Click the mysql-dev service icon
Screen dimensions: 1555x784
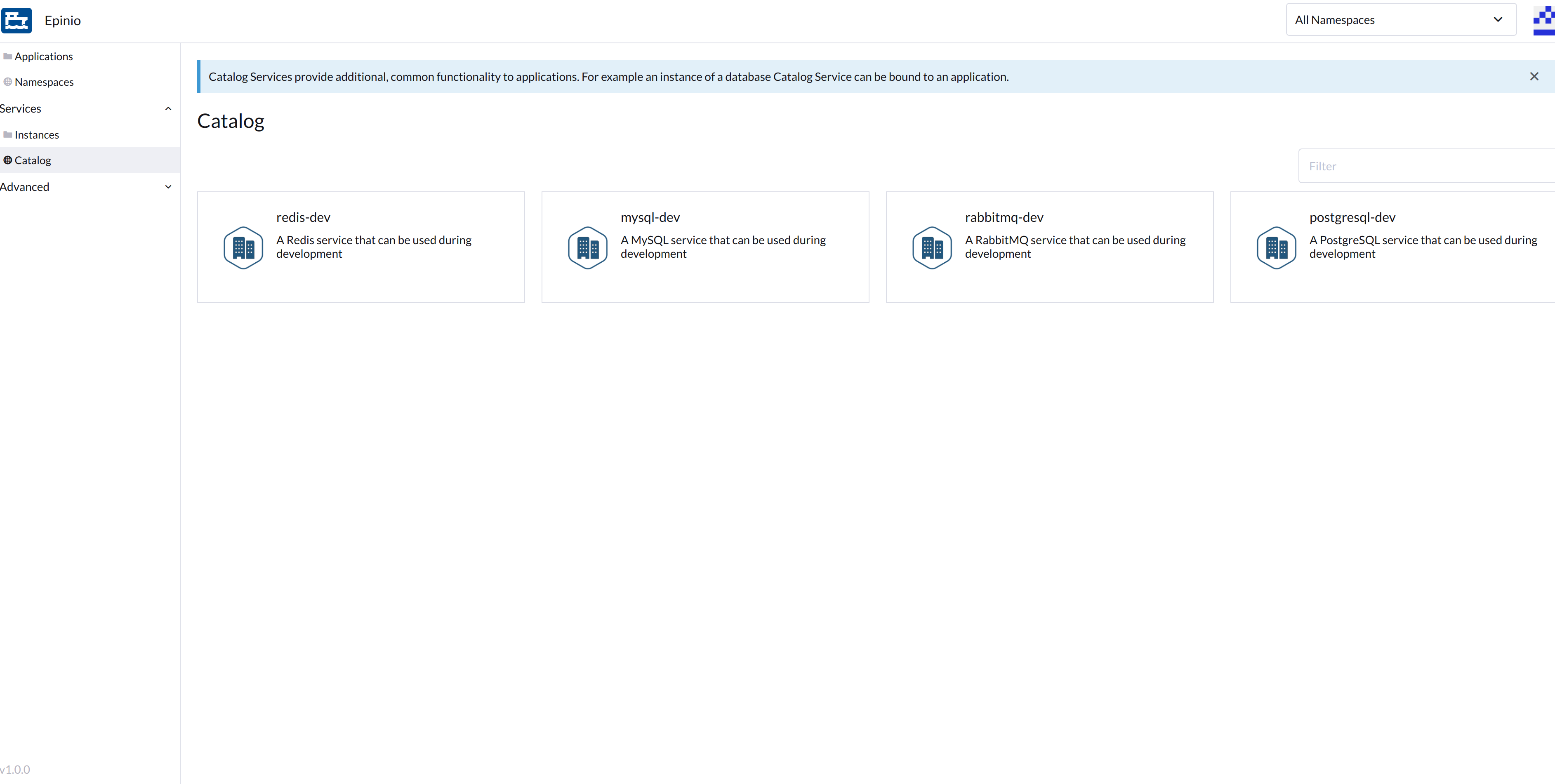coord(587,247)
